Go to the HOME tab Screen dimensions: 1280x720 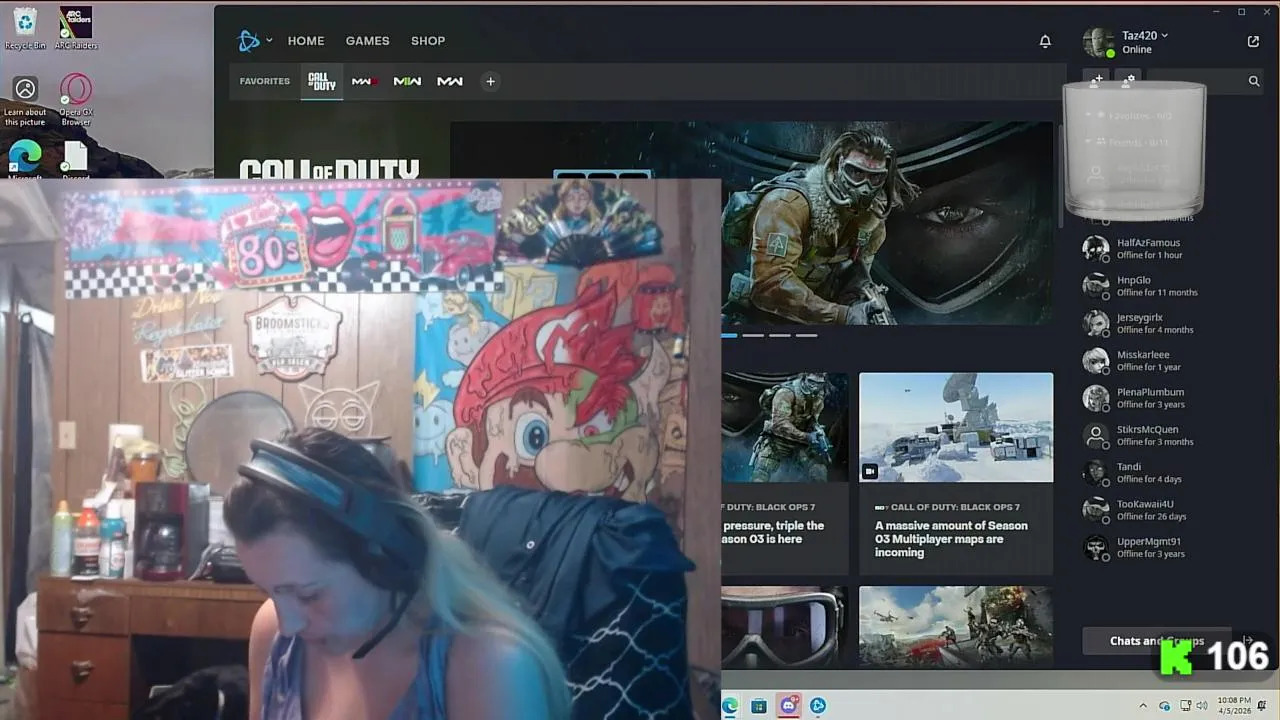click(x=306, y=41)
